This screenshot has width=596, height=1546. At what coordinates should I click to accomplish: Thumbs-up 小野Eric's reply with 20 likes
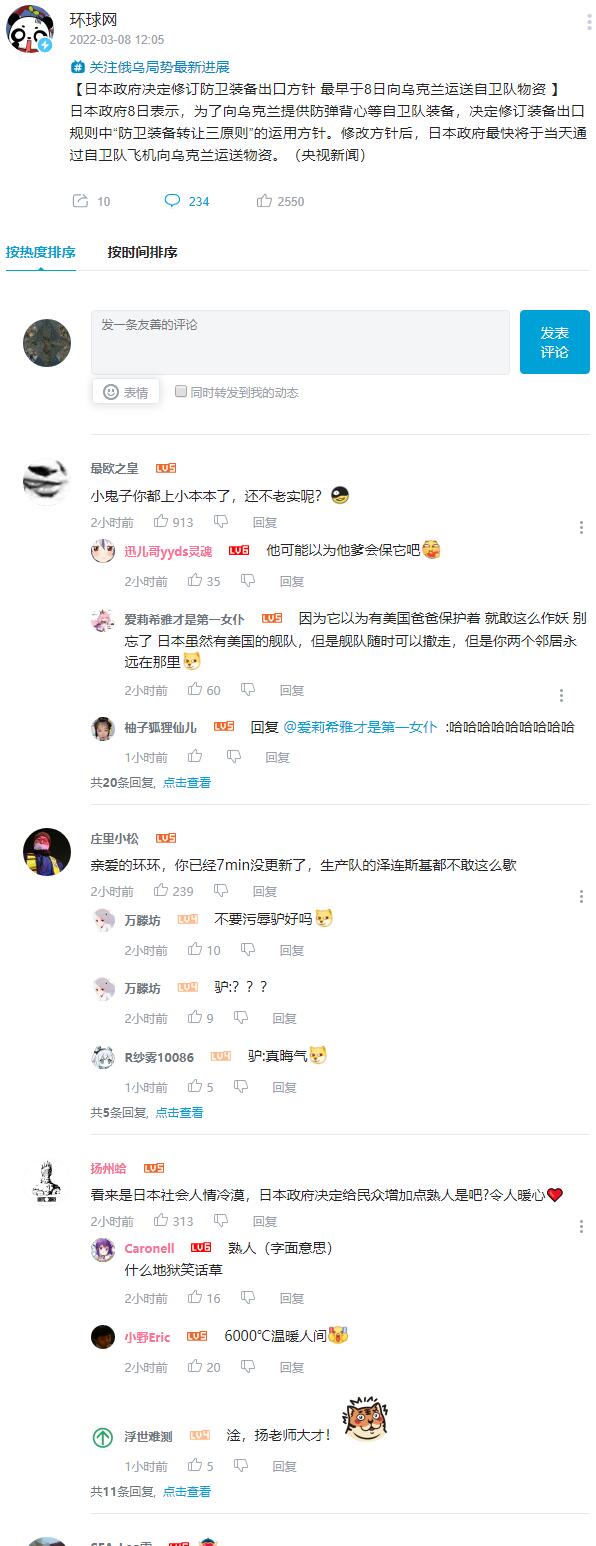(x=195, y=1366)
